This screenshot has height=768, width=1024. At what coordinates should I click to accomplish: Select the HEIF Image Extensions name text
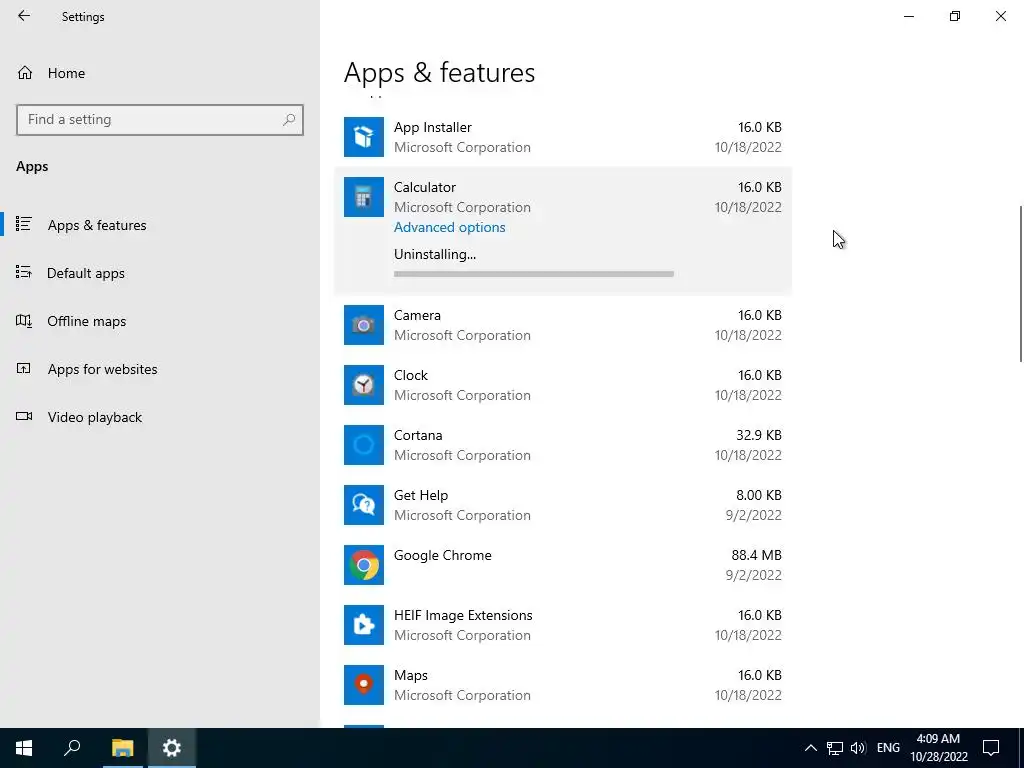(463, 616)
